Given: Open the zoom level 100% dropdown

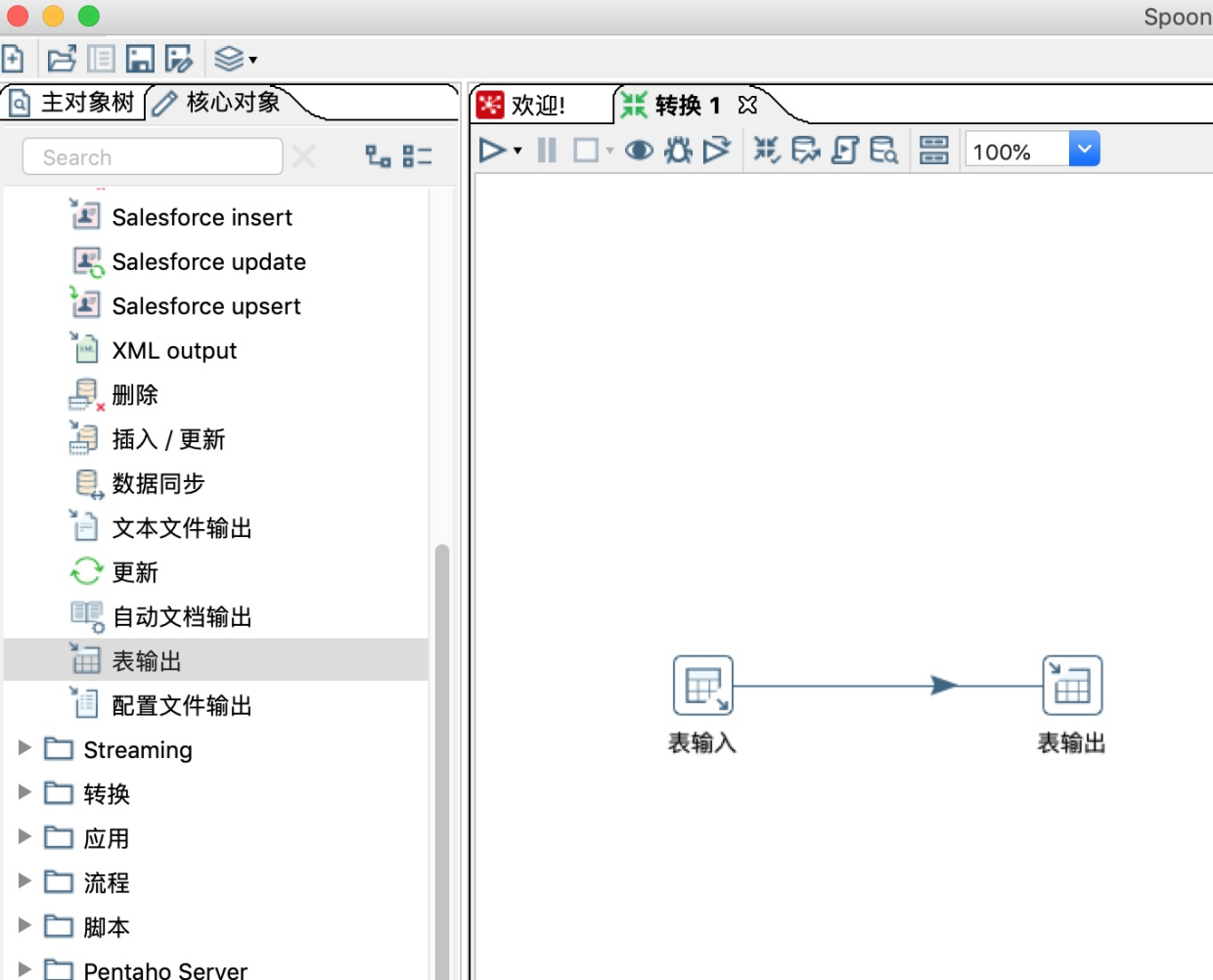Looking at the screenshot, I should tap(1084, 150).
